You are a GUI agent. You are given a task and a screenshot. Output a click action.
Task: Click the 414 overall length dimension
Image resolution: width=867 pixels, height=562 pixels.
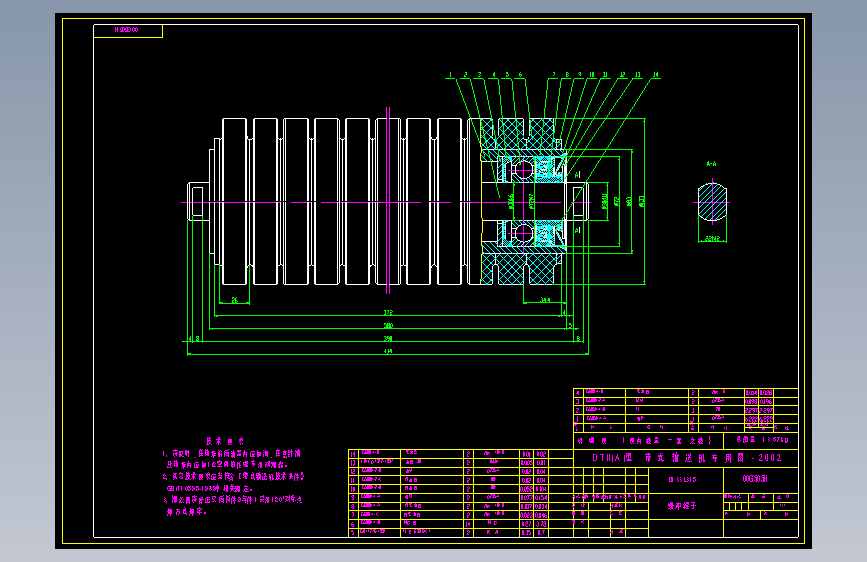pyautogui.click(x=388, y=351)
